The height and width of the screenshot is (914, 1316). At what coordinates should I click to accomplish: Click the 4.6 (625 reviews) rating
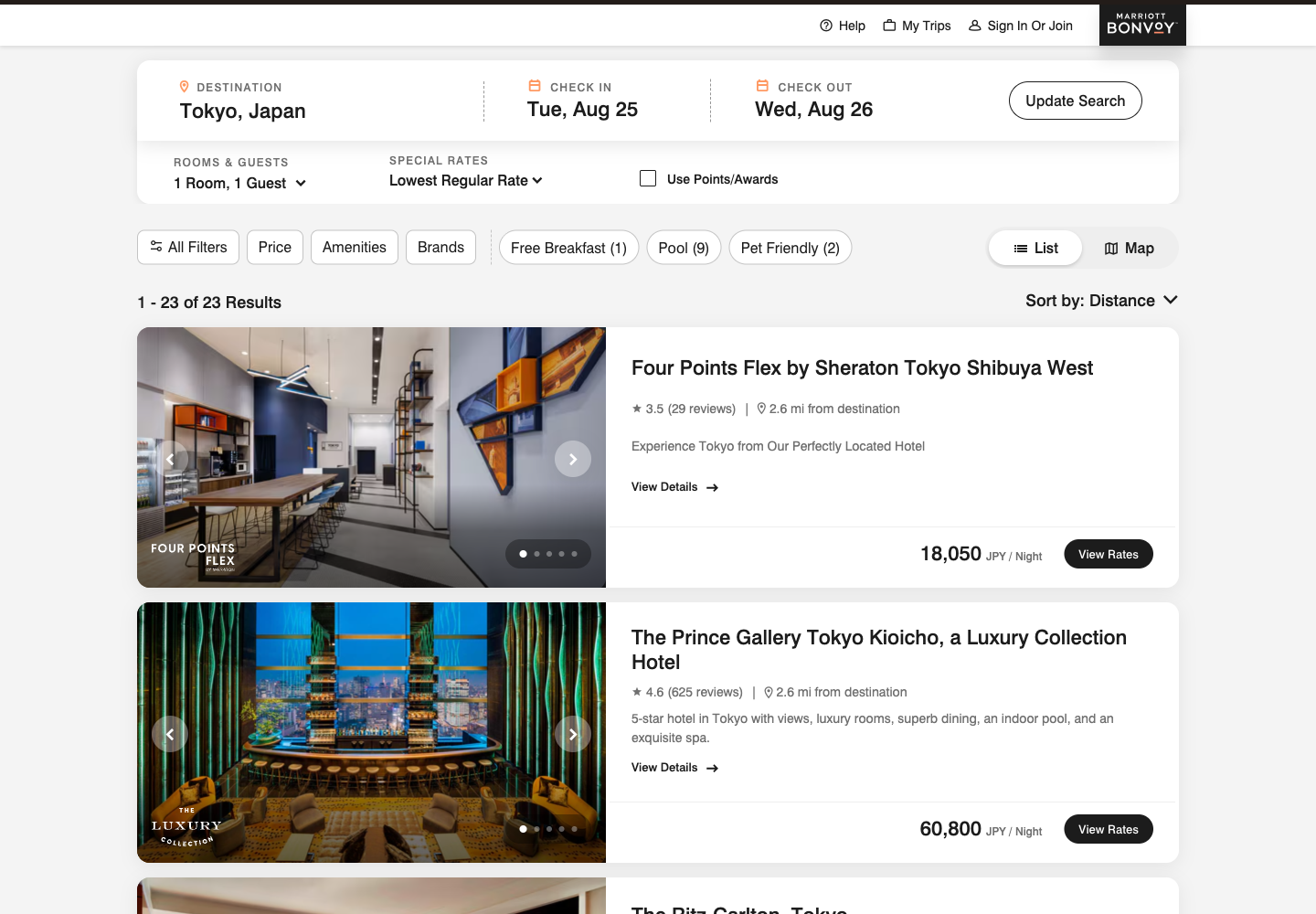[x=687, y=692]
